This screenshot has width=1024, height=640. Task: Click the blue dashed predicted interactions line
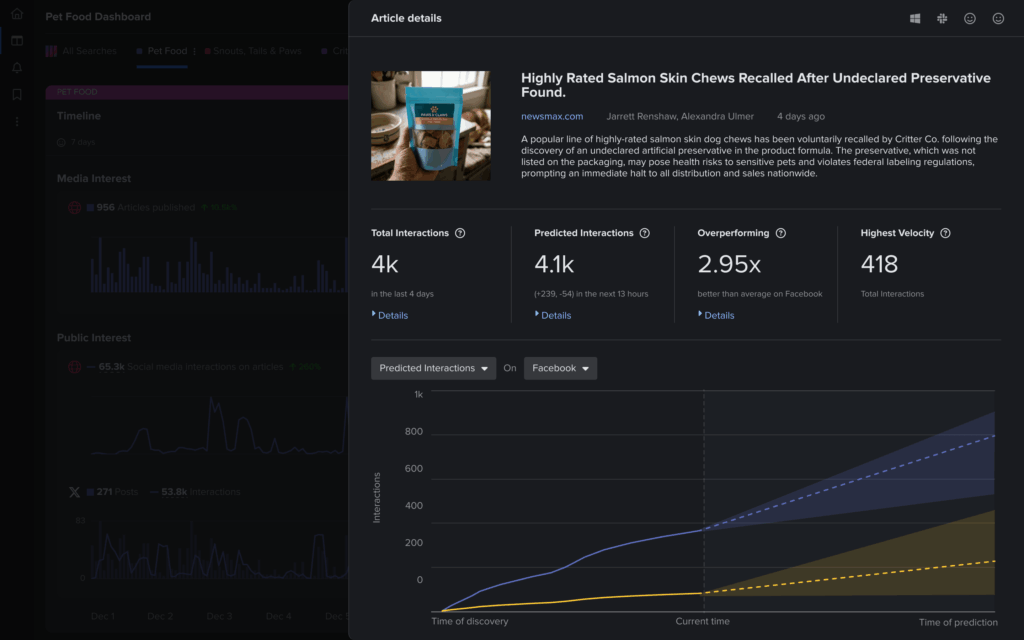(x=849, y=481)
